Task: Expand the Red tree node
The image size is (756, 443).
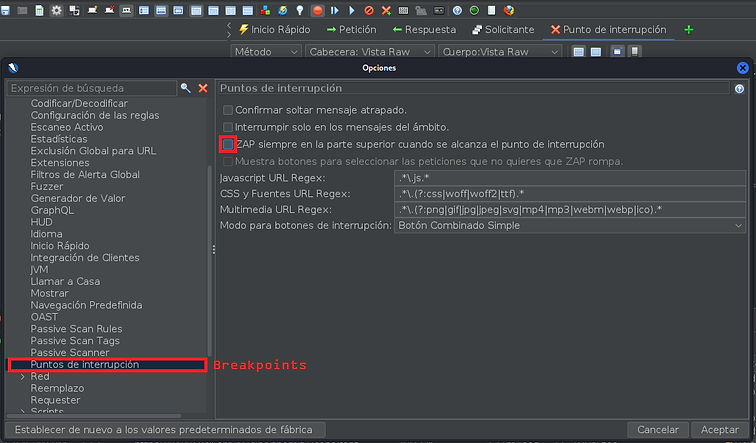Action: click(x=23, y=376)
